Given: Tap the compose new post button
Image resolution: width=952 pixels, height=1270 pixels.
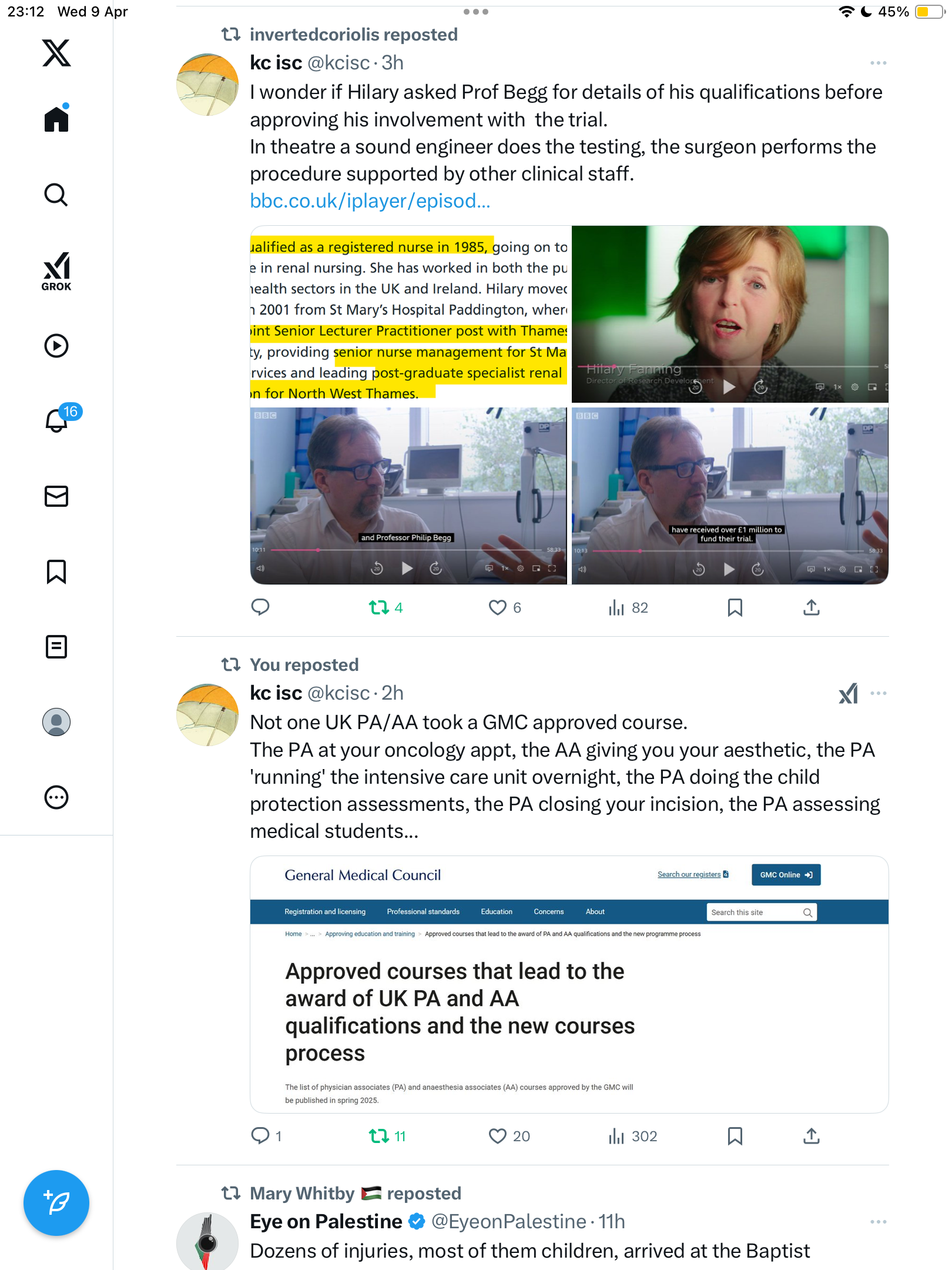Looking at the screenshot, I should (x=56, y=1203).
